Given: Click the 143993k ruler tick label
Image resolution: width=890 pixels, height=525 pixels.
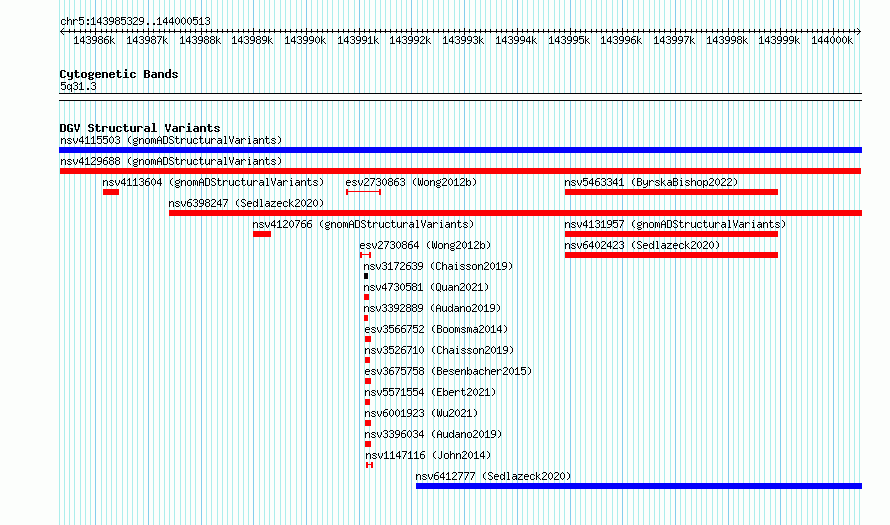Looking at the screenshot, I should pyautogui.click(x=463, y=41).
